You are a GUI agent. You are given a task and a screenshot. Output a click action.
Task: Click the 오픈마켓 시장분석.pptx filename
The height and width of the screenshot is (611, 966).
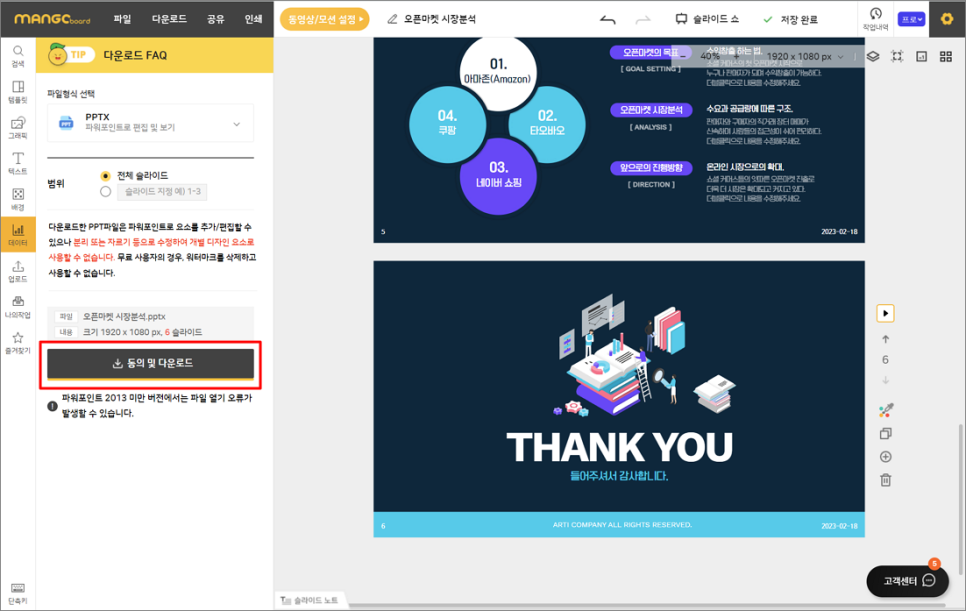pyautogui.click(x=124, y=317)
